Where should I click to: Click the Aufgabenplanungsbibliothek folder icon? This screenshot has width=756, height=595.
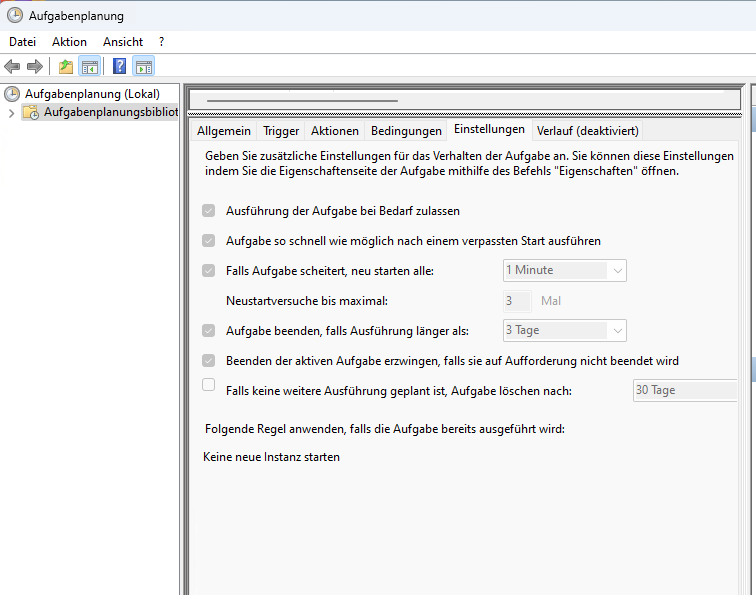[x=31, y=112]
